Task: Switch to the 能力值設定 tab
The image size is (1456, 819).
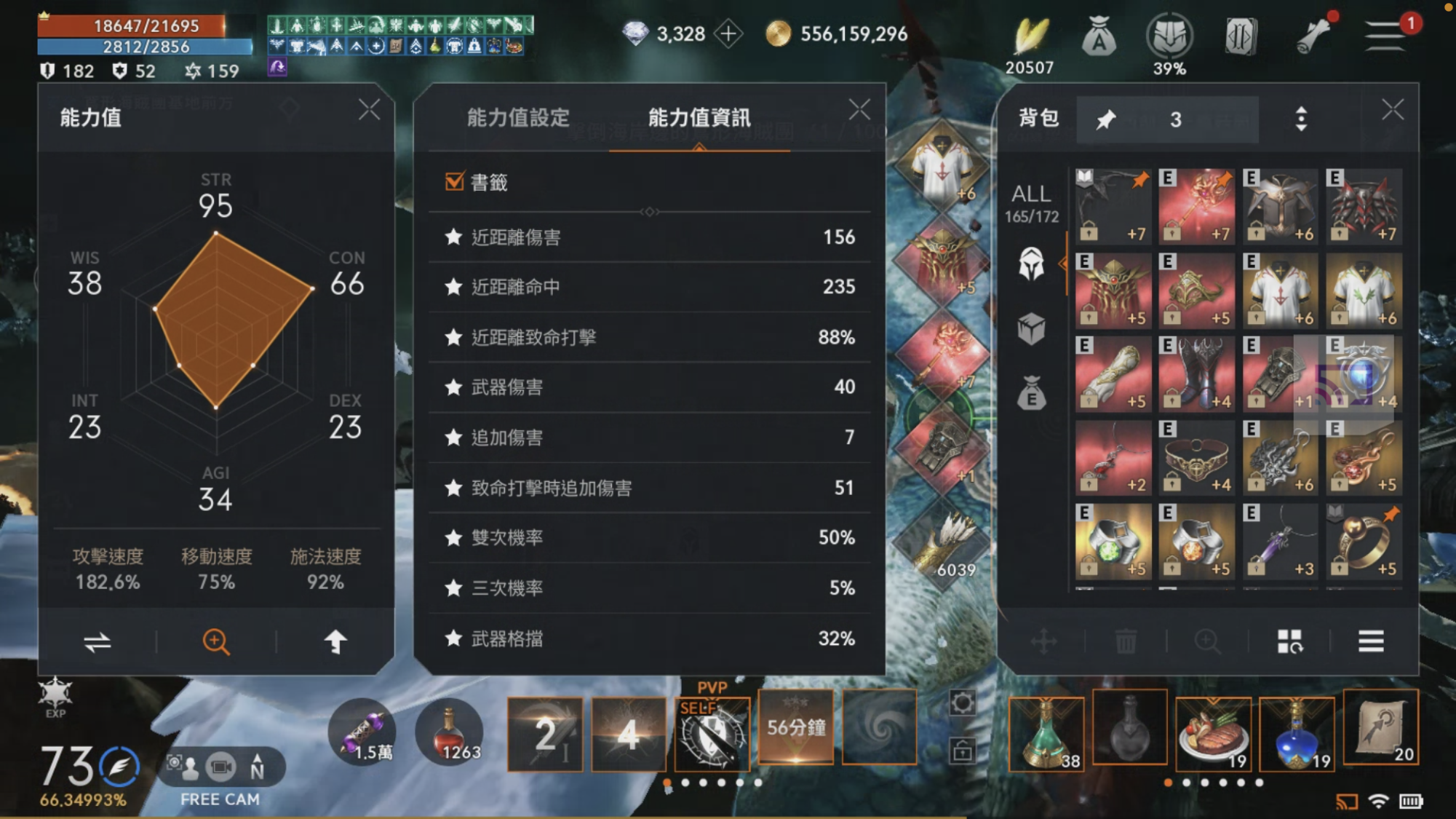Action: point(518,118)
